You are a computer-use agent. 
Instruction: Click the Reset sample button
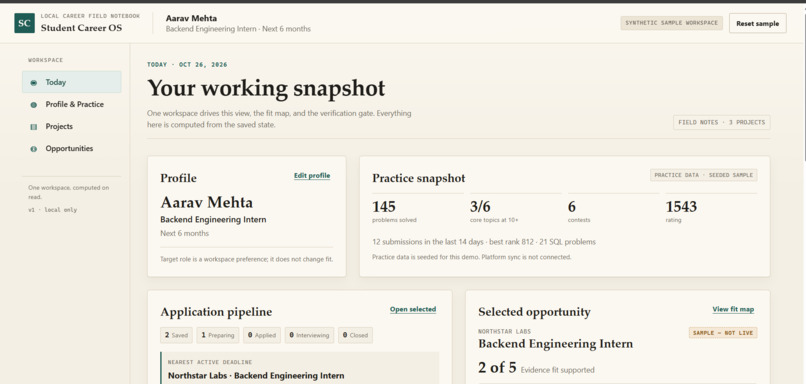[x=757, y=23]
